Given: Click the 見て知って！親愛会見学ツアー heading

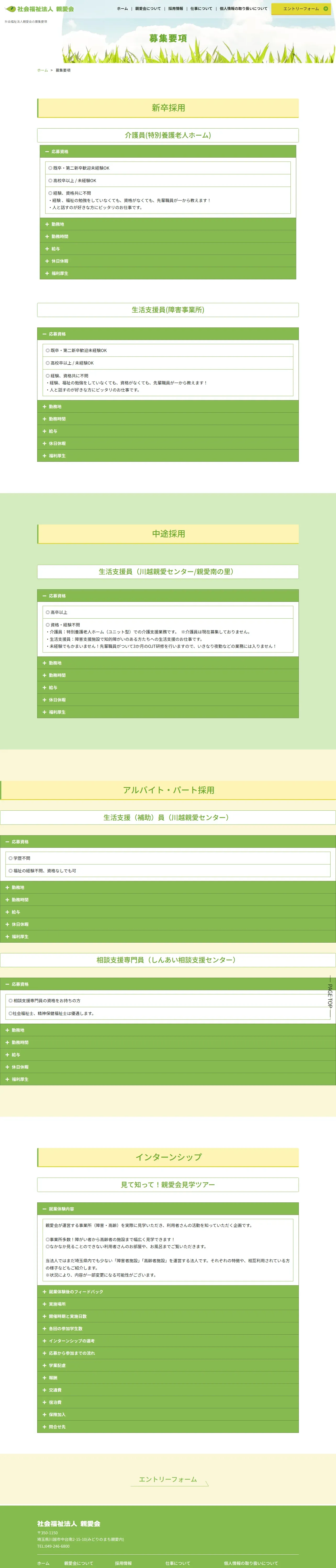Looking at the screenshot, I should pos(168,1185).
